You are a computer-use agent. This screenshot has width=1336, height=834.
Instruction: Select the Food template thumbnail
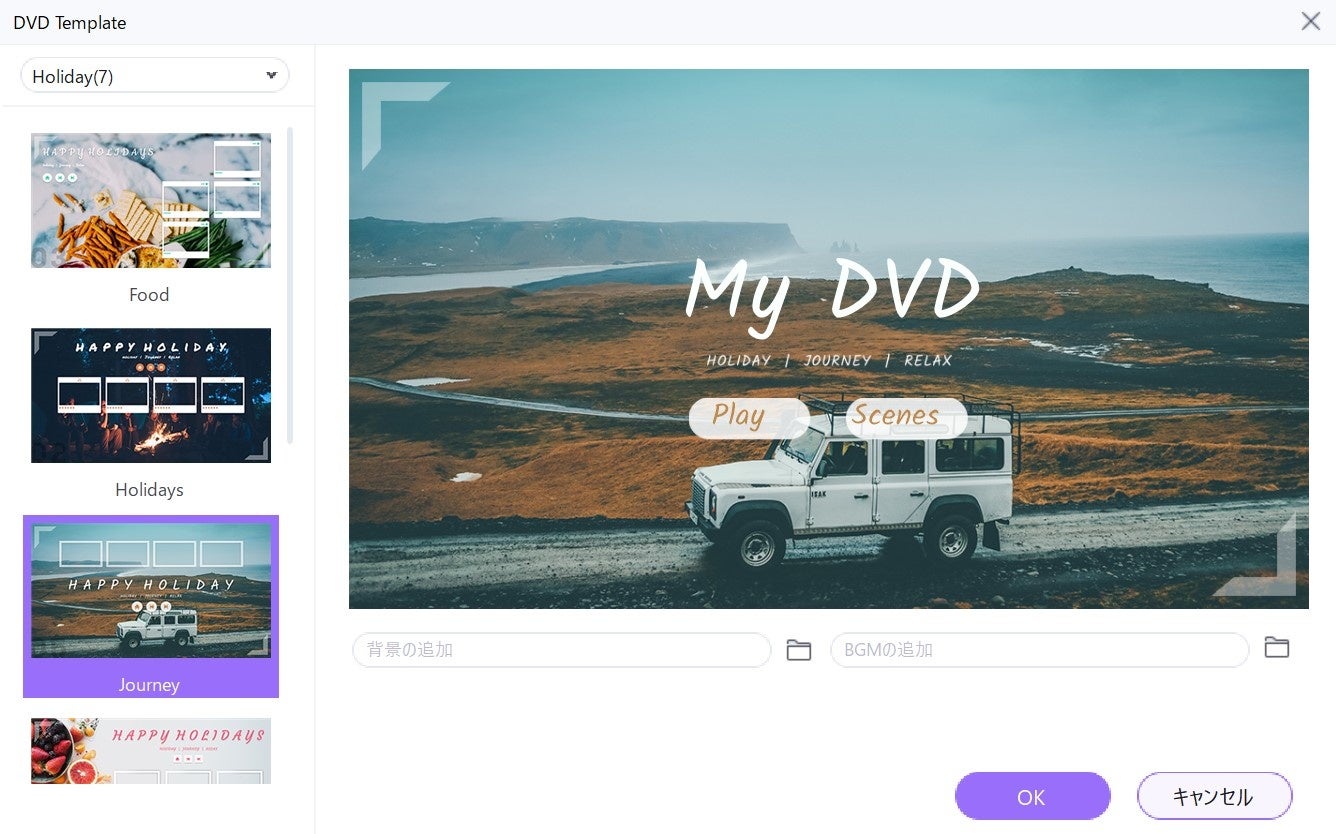[151, 200]
